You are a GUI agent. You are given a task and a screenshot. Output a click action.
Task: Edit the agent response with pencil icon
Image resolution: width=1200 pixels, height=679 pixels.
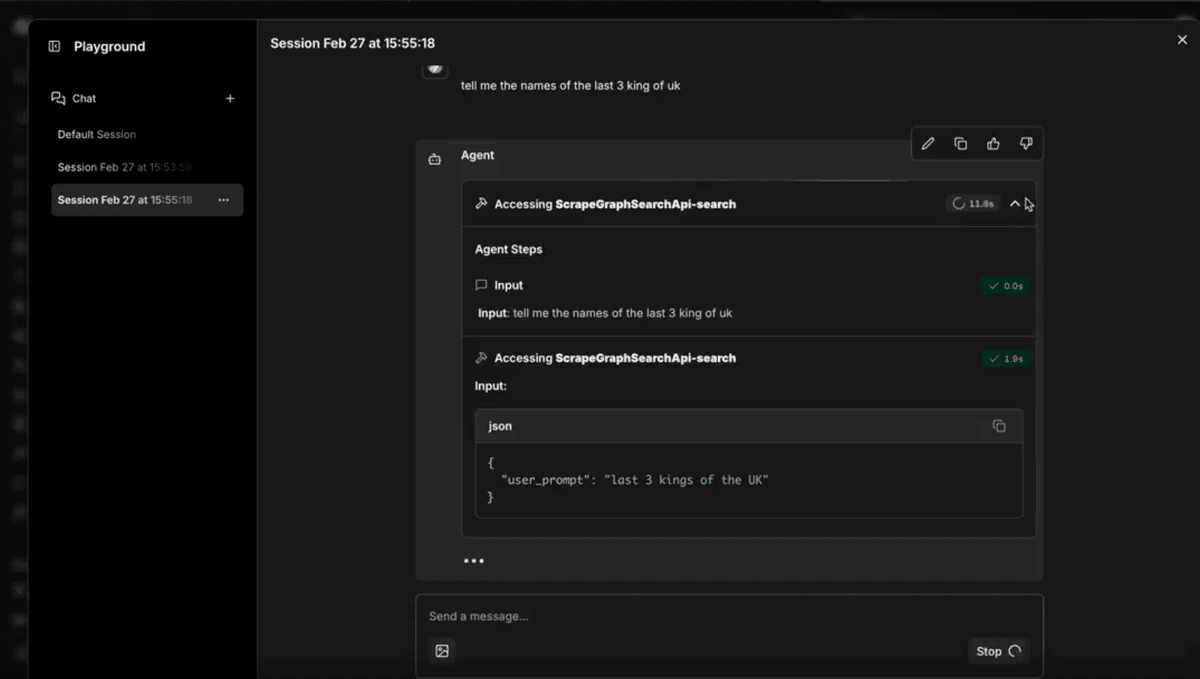pyautogui.click(x=927, y=143)
